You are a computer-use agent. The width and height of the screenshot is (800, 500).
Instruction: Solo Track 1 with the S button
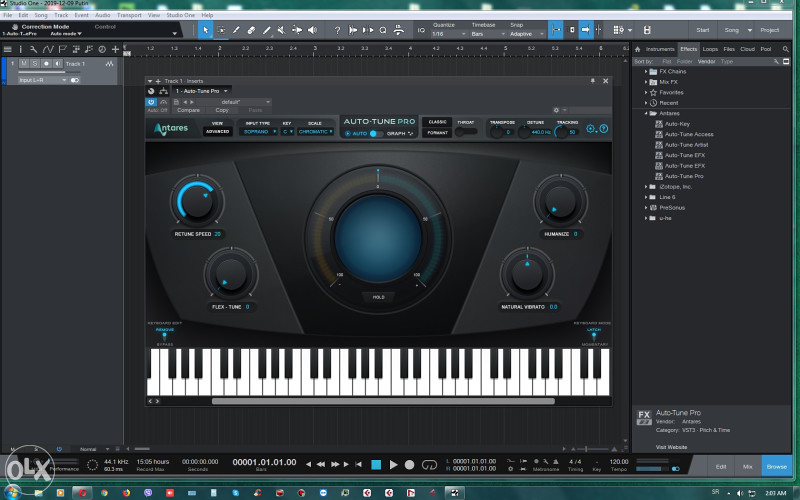click(x=35, y=63)
